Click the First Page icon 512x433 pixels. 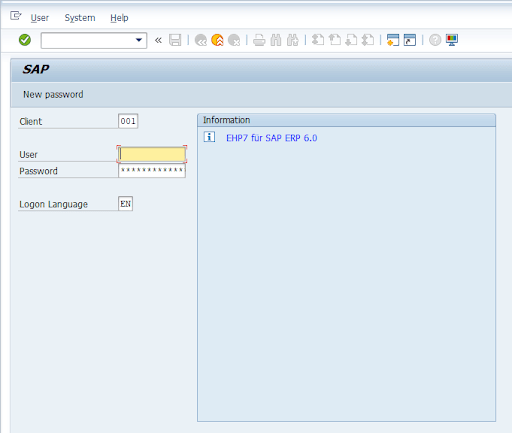point(318,40)
